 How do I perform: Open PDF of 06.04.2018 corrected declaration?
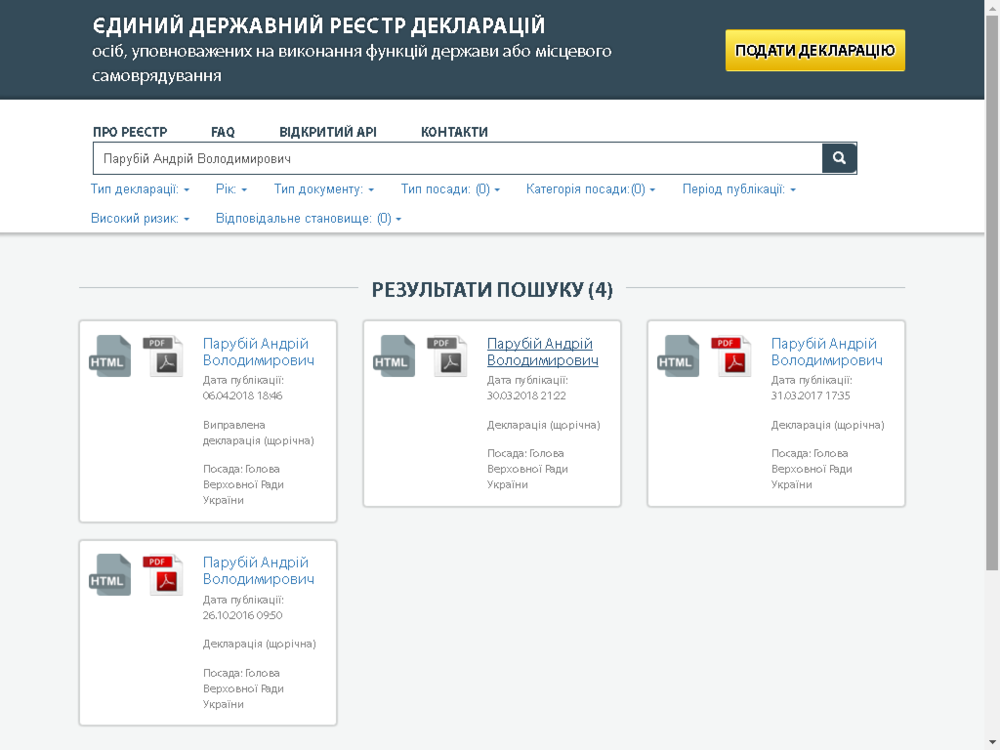165,357
